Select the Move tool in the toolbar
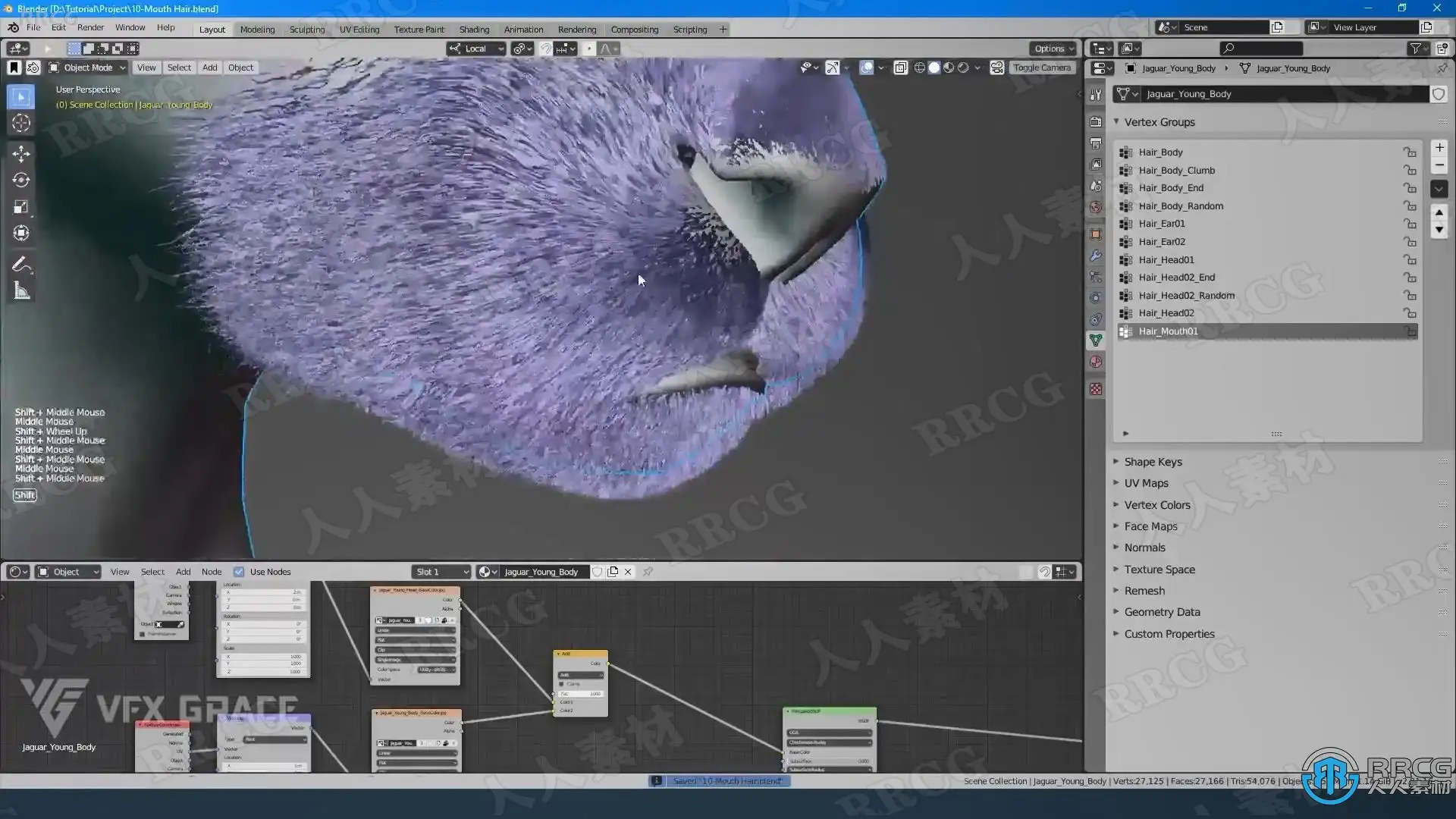Image resolution: width=1456 pixels, height=819 pixels. pos(21,153)
